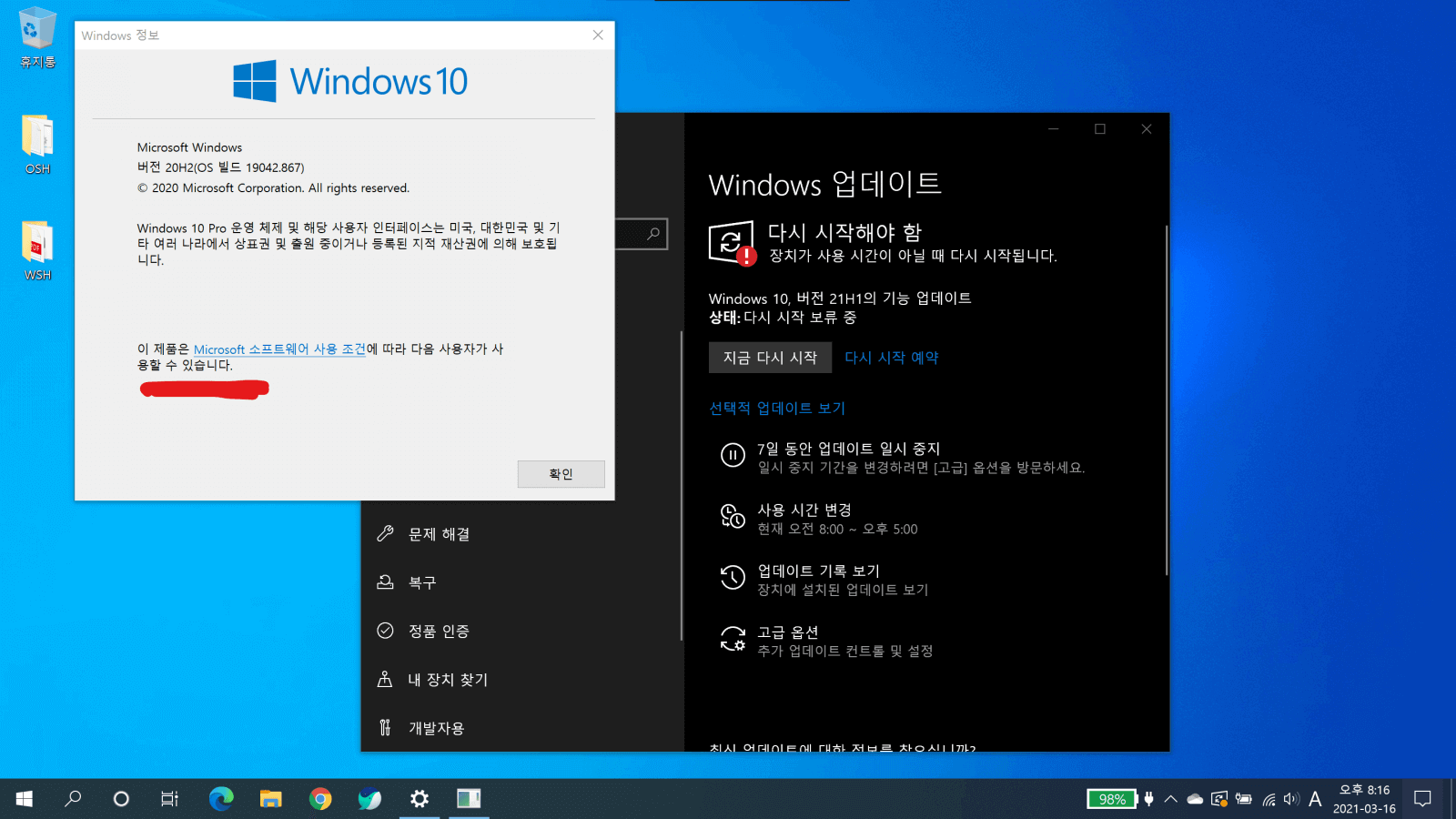Screen dimensions: 1456x819
Task: Open Cortana circle on taskbar
Action: [121, 799]
